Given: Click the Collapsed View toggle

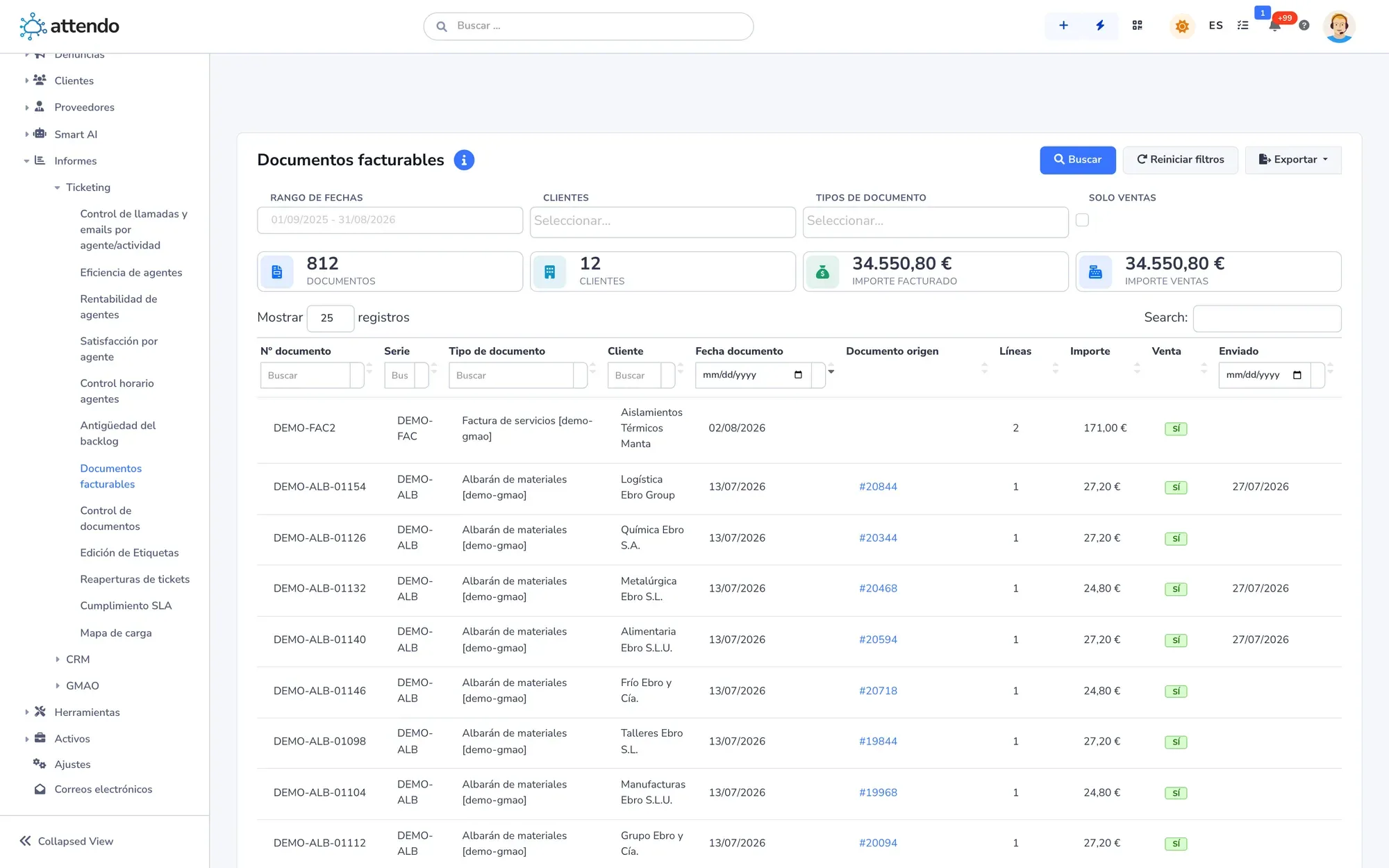Looking at the screenshot, I should tap(67, 841).
